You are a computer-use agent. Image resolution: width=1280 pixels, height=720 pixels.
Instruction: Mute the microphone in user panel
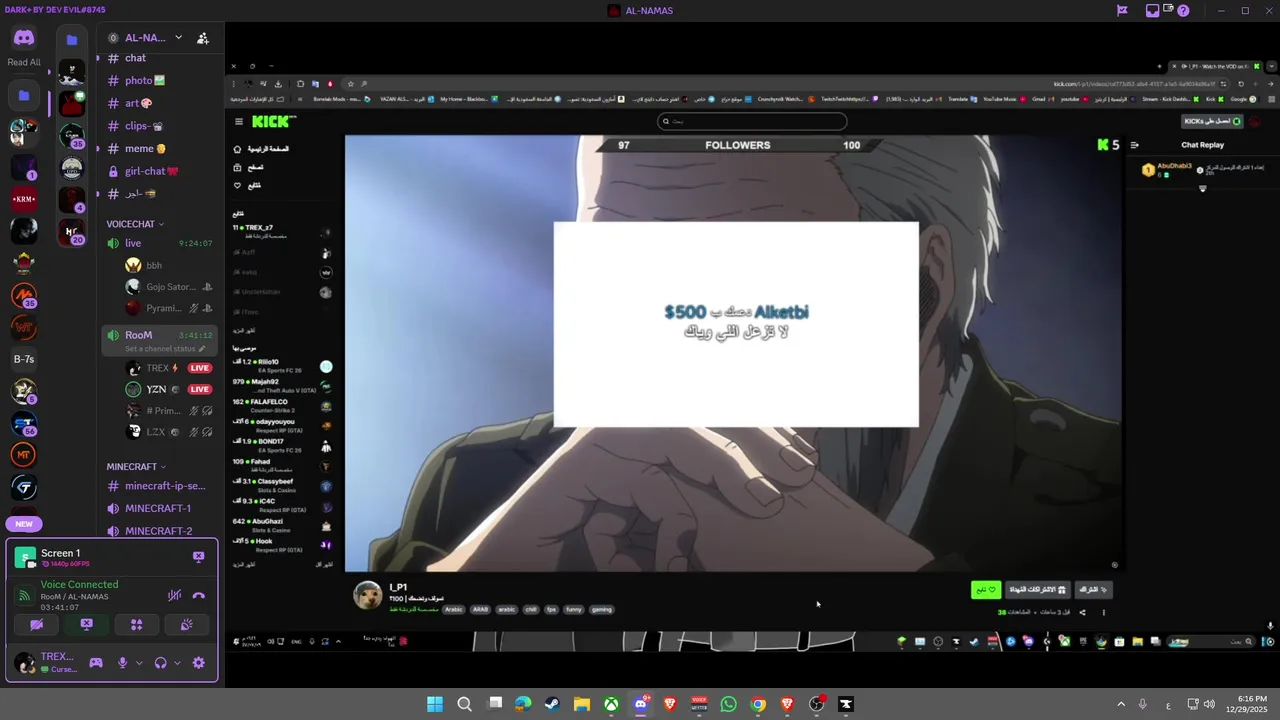click(x=123, y=662)
